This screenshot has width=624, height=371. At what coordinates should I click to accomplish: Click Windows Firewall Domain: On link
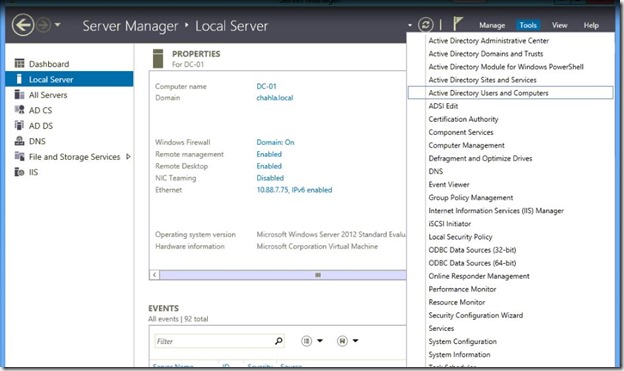tap(275, 142)
